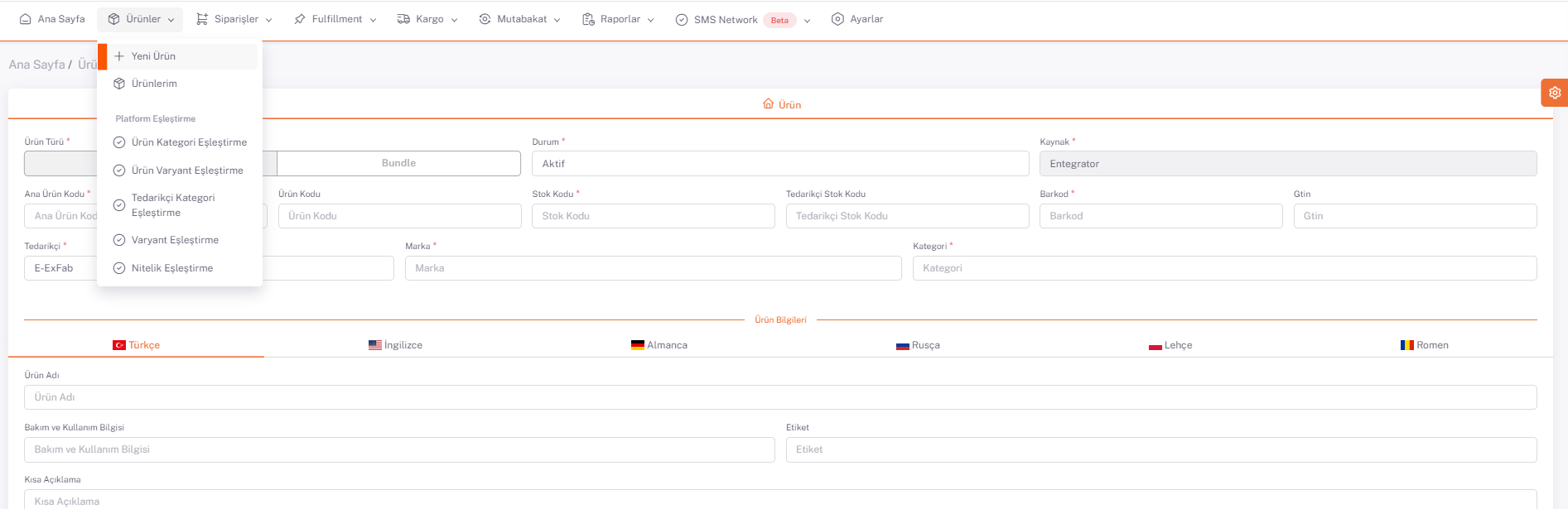This screenshot has height=509, width=1568.
Task: Click the Raporlar clipboard icon
Action: (588, 19)
